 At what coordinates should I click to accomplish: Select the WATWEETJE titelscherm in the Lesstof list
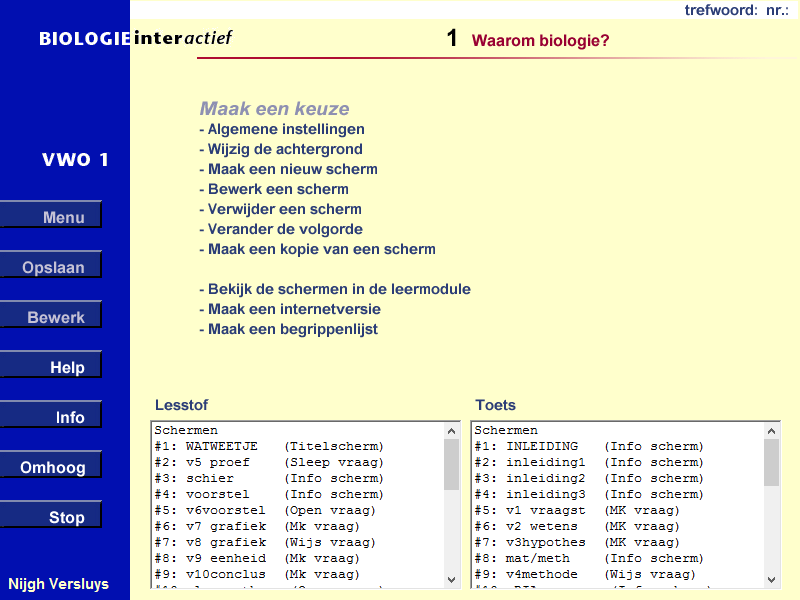(x=270, y=446)
